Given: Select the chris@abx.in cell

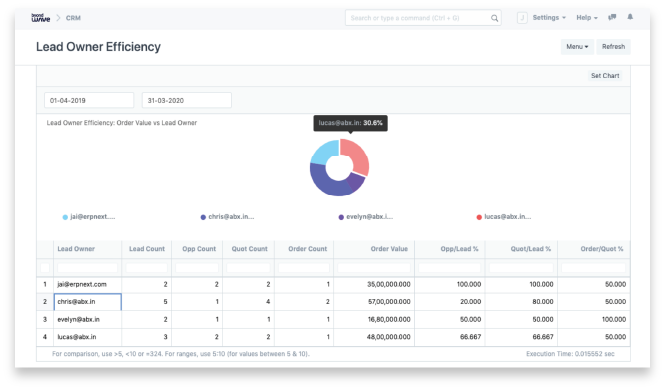Looking at the screenshot, I should [x=87, y=302].
